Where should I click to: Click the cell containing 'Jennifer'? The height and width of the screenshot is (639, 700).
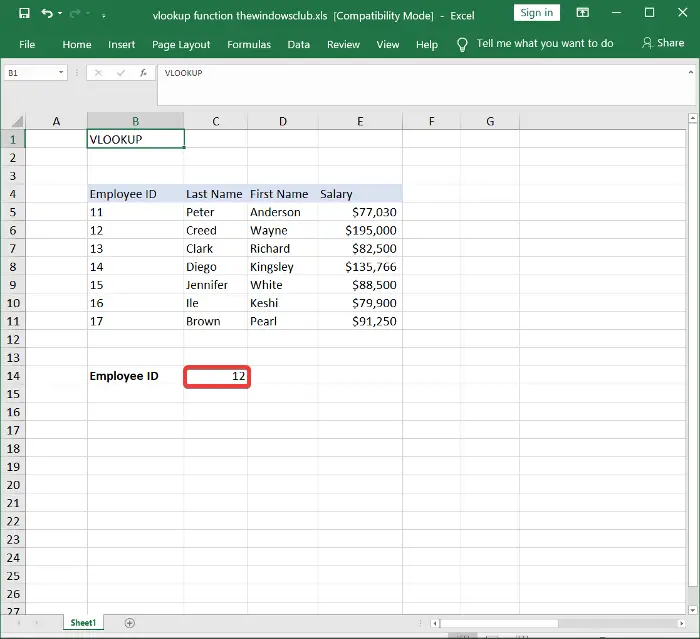coord(216,285)
